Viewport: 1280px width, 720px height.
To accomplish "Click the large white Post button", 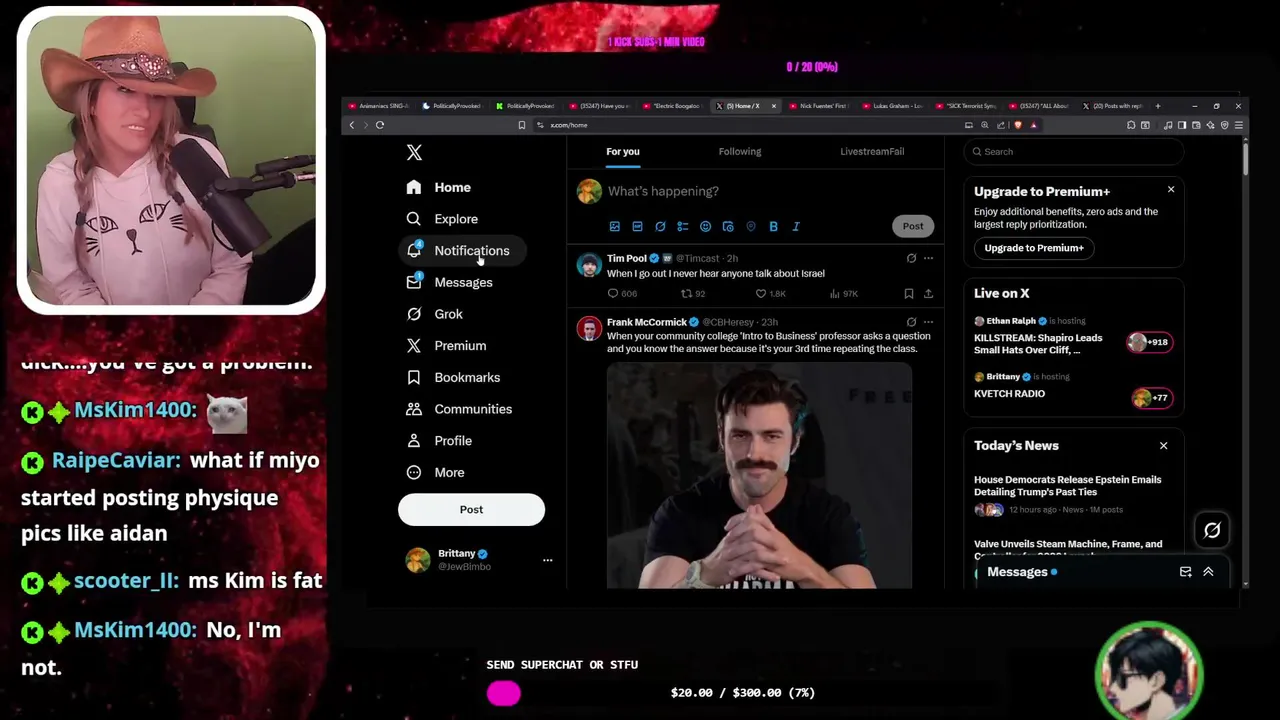I will [x=471, y=510].
